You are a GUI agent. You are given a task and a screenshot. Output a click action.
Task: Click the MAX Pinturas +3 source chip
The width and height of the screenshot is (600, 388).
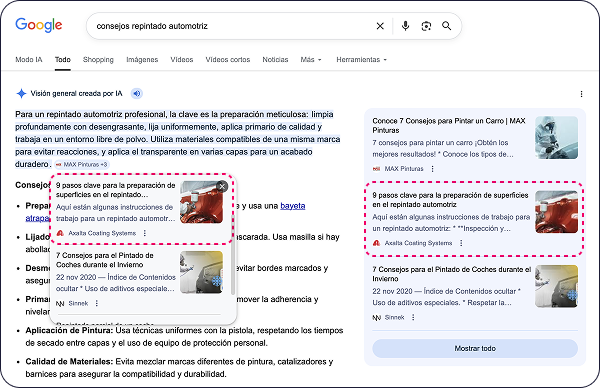point(82,165)
